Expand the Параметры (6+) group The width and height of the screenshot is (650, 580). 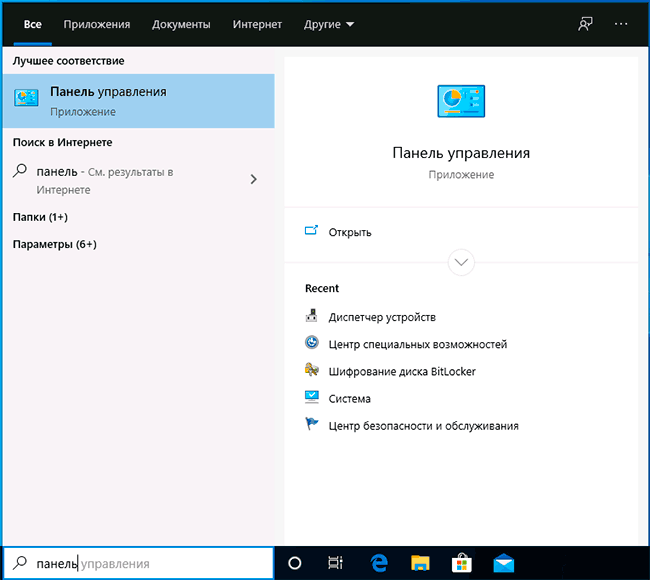click(55, 244)
